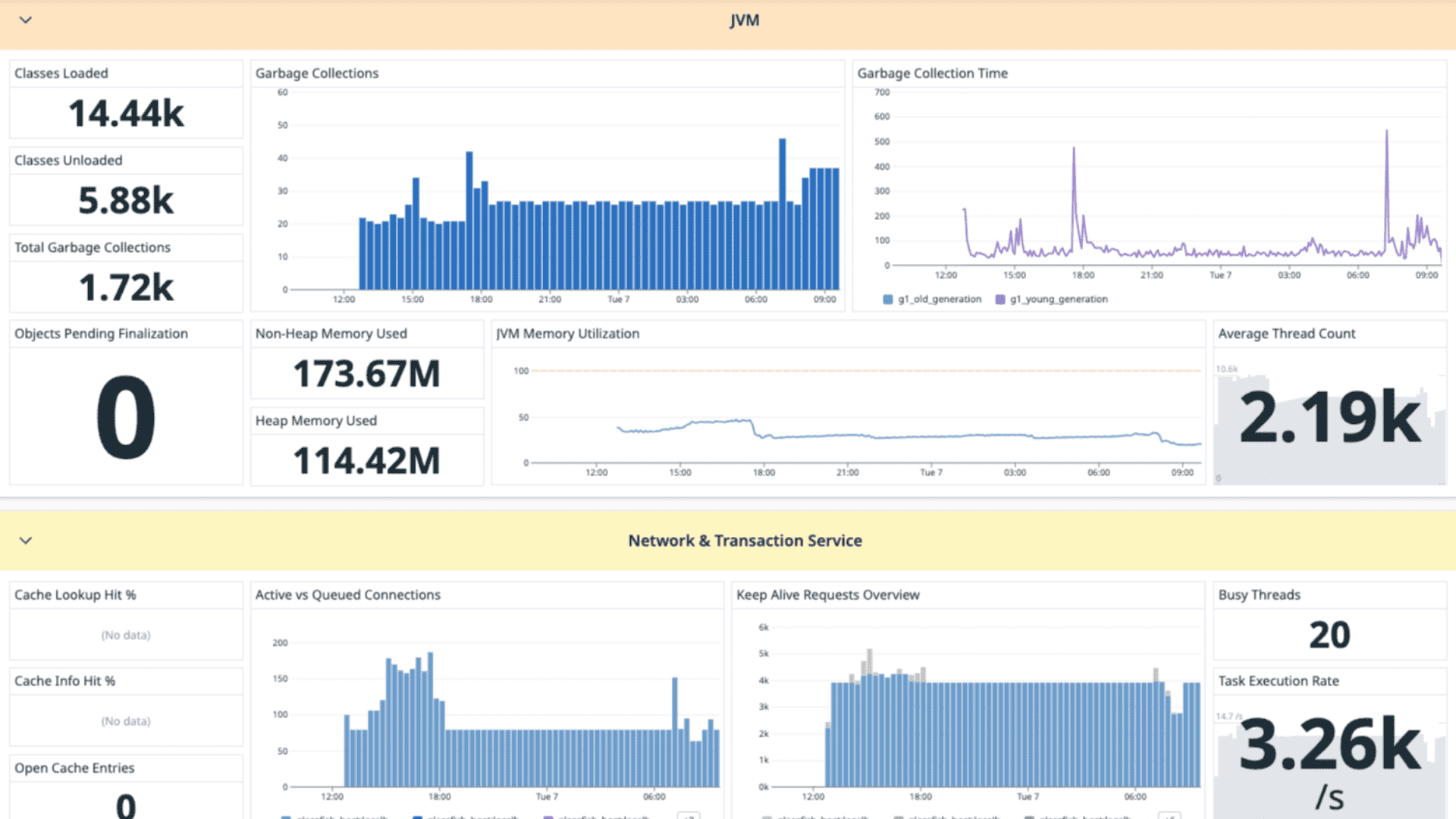Image resolution: width=1456 pixels, height=819 pixels.
Task: Click the 2.19k average thread count value
Action: [x=1330, y=417]
